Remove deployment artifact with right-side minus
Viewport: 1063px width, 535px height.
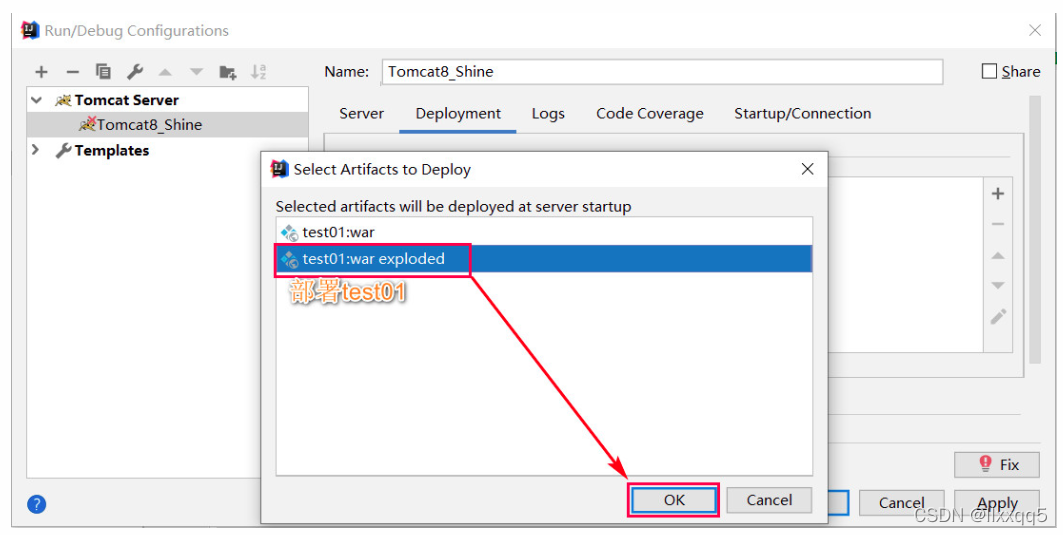coord(998,224)
